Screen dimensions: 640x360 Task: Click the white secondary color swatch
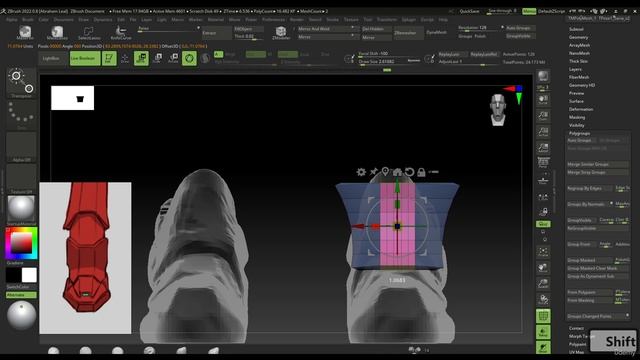(29, 275)
